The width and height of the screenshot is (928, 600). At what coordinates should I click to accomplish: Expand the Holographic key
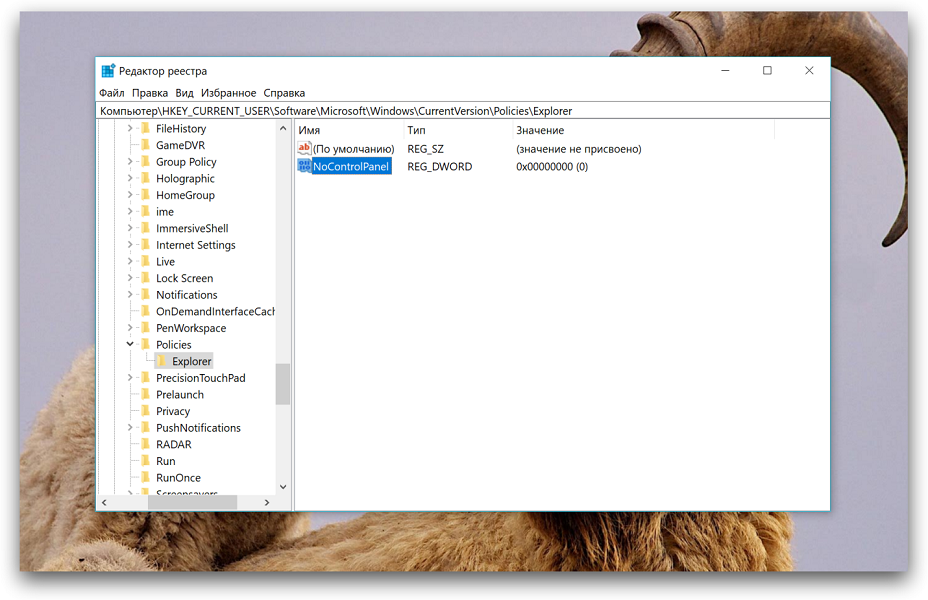click(x=130, y=178)
